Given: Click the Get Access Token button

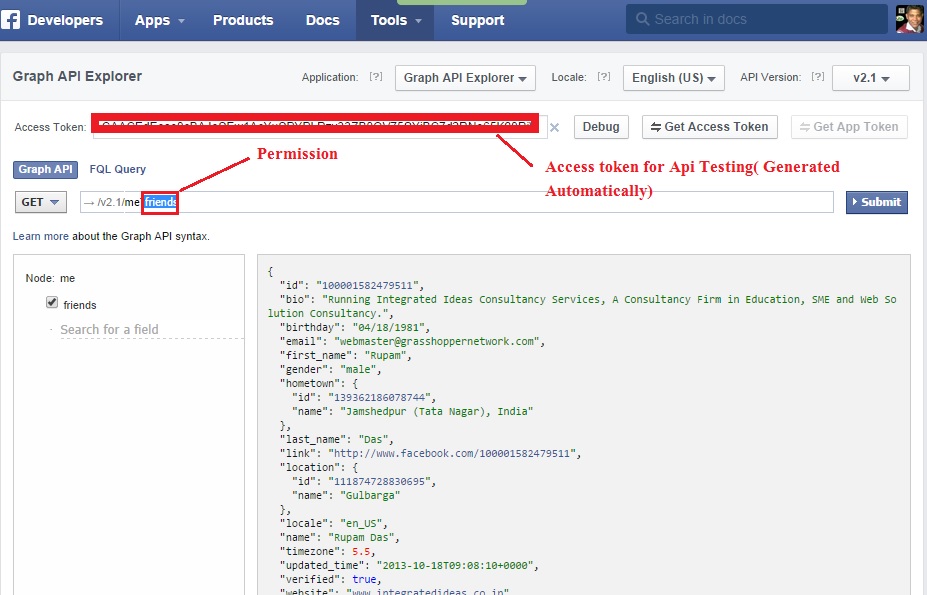Looking at the screenshot, I should click(709, 127).
